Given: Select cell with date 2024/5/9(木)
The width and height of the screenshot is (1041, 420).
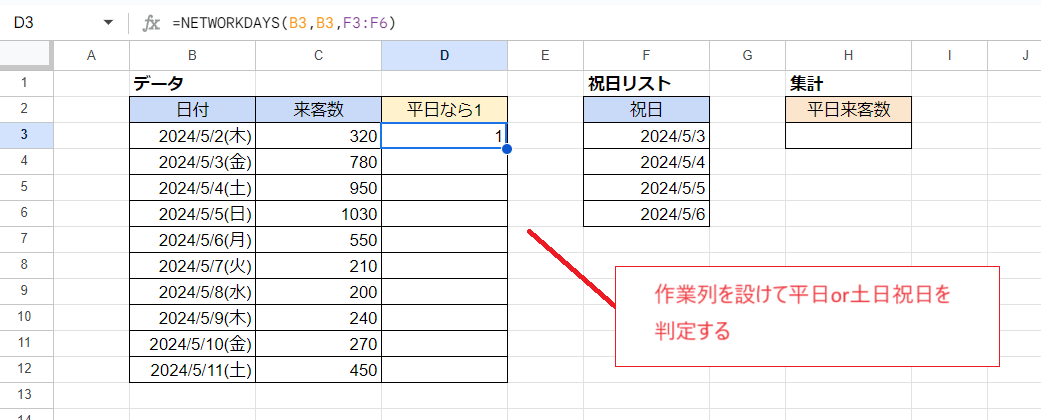Looking at the screenshot, I should click(x=193, y=317).
